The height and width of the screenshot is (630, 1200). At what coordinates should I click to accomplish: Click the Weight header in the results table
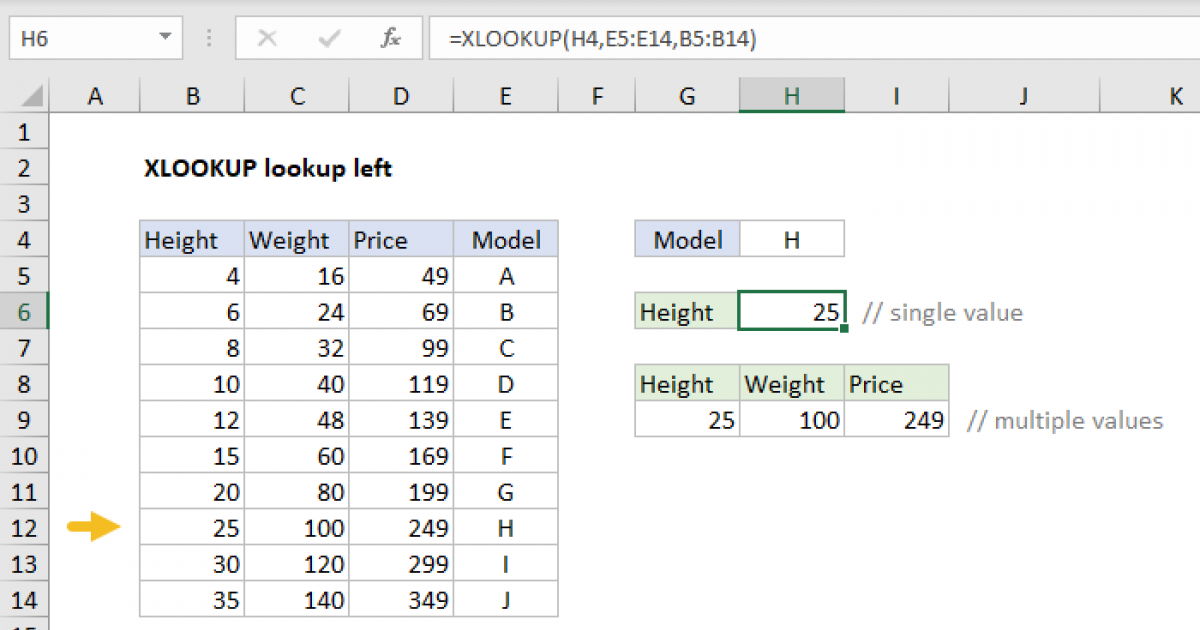[x=790, y=383]
